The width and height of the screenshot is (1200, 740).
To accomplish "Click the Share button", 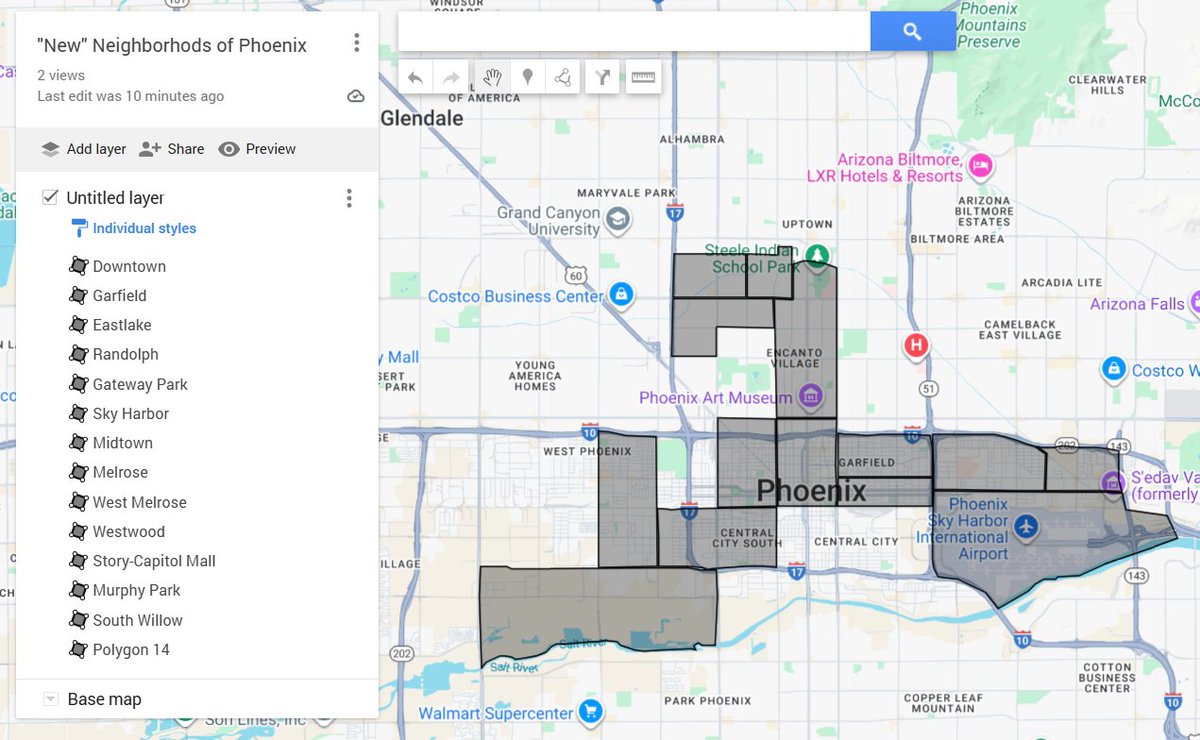I will click(172, 149).
